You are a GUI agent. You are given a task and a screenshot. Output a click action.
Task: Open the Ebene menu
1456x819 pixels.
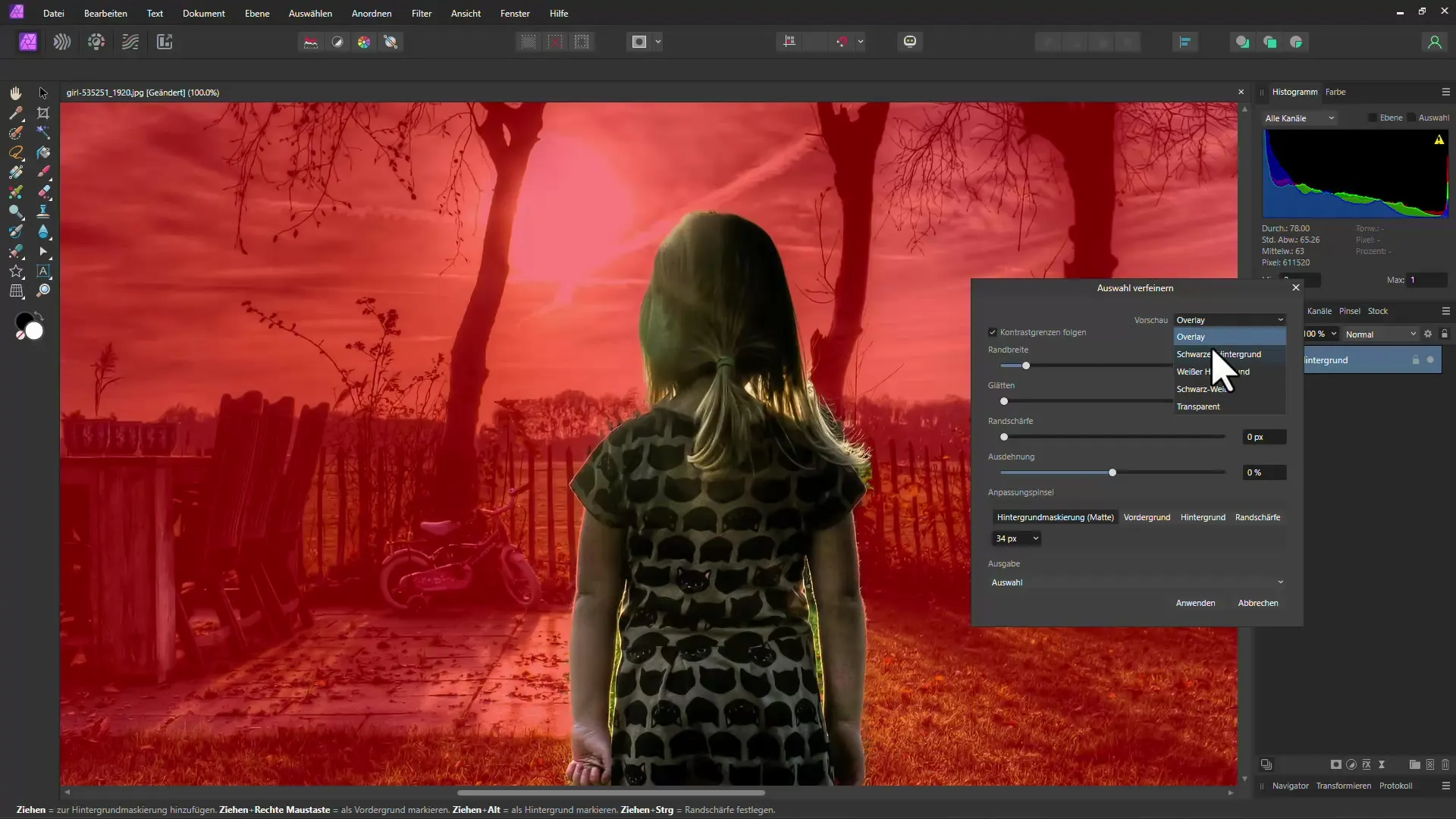(x=257, y=14)
